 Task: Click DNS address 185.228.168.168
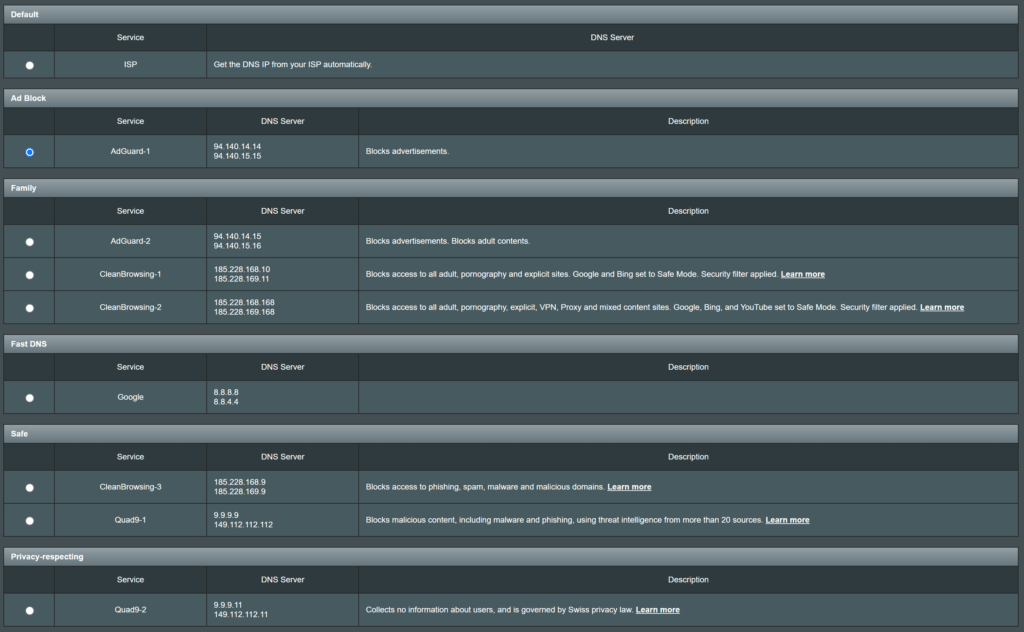click(x=244, y=303)
